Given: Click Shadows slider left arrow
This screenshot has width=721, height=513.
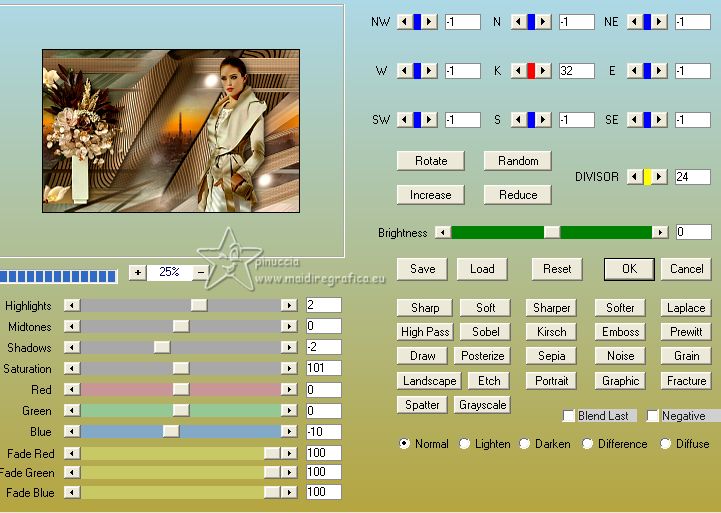Looking at the screenshot, I should click(72, 347).
